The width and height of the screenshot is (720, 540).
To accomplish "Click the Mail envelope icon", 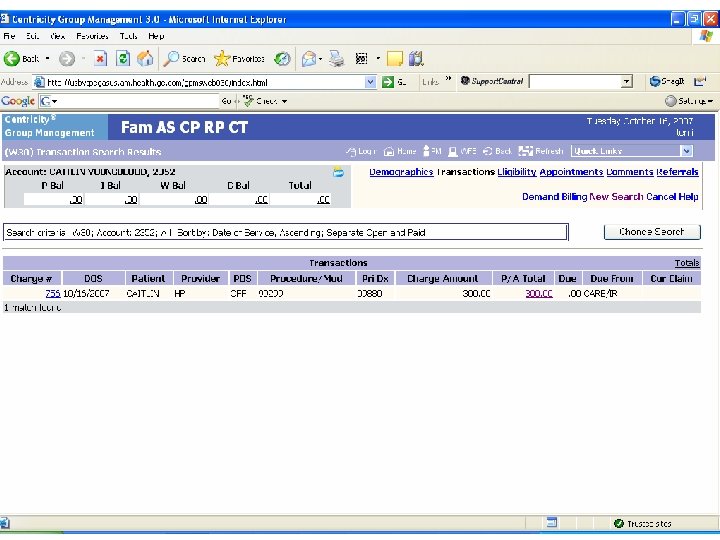I will 309,59.
